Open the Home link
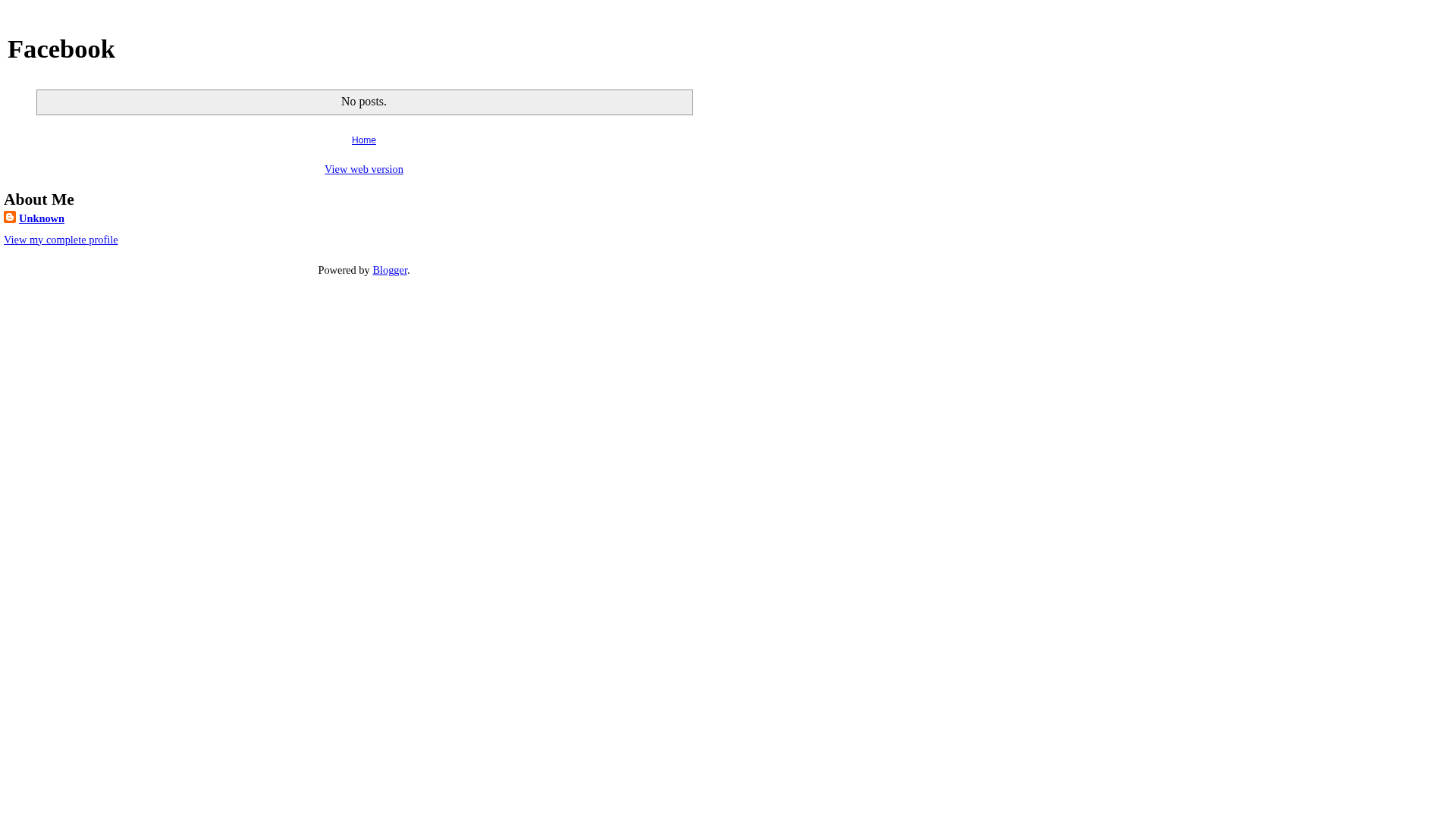Screen dimensions: 1456x819 [x=364, y=140]
